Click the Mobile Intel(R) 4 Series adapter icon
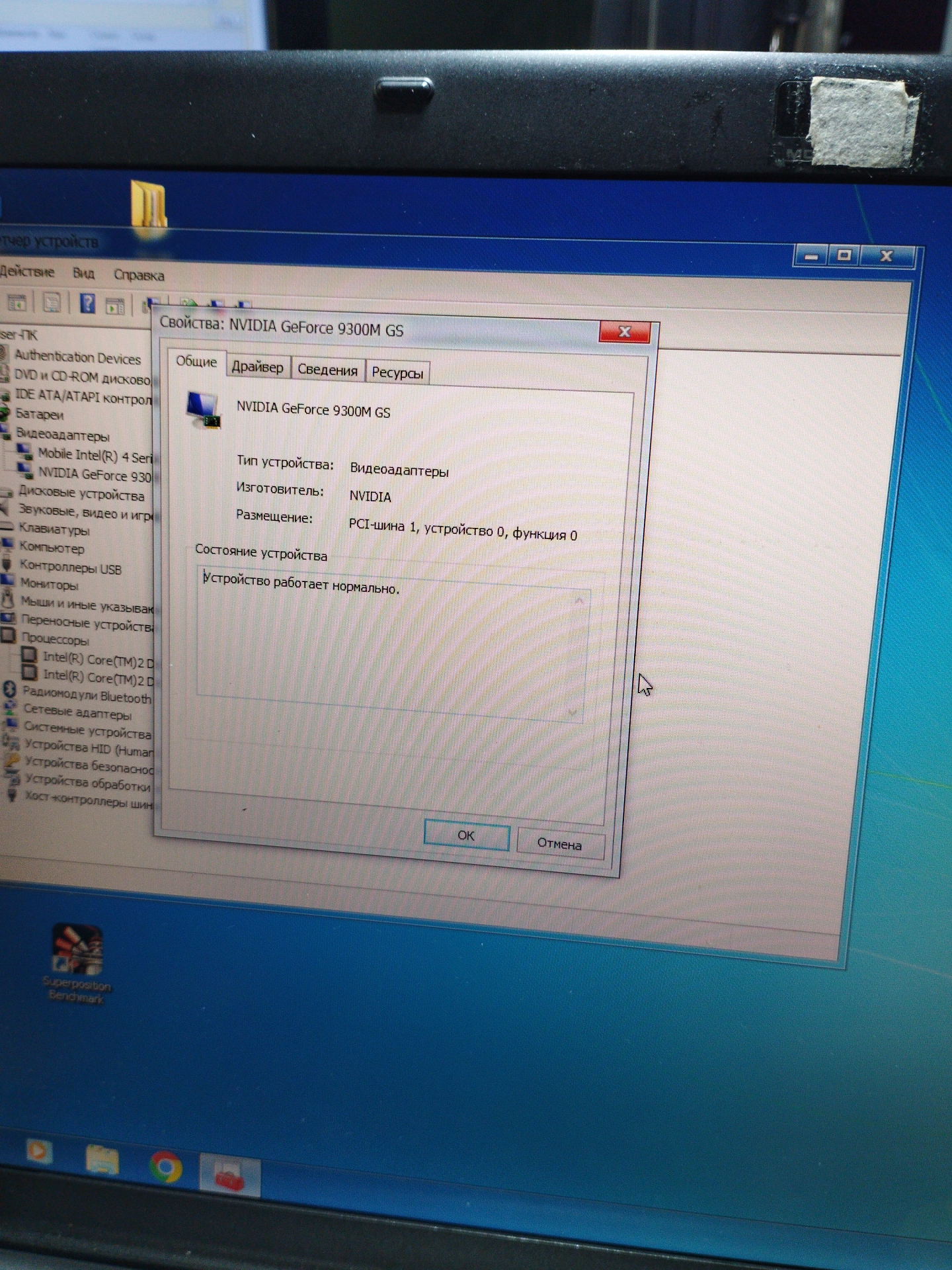 pos(24,451)
